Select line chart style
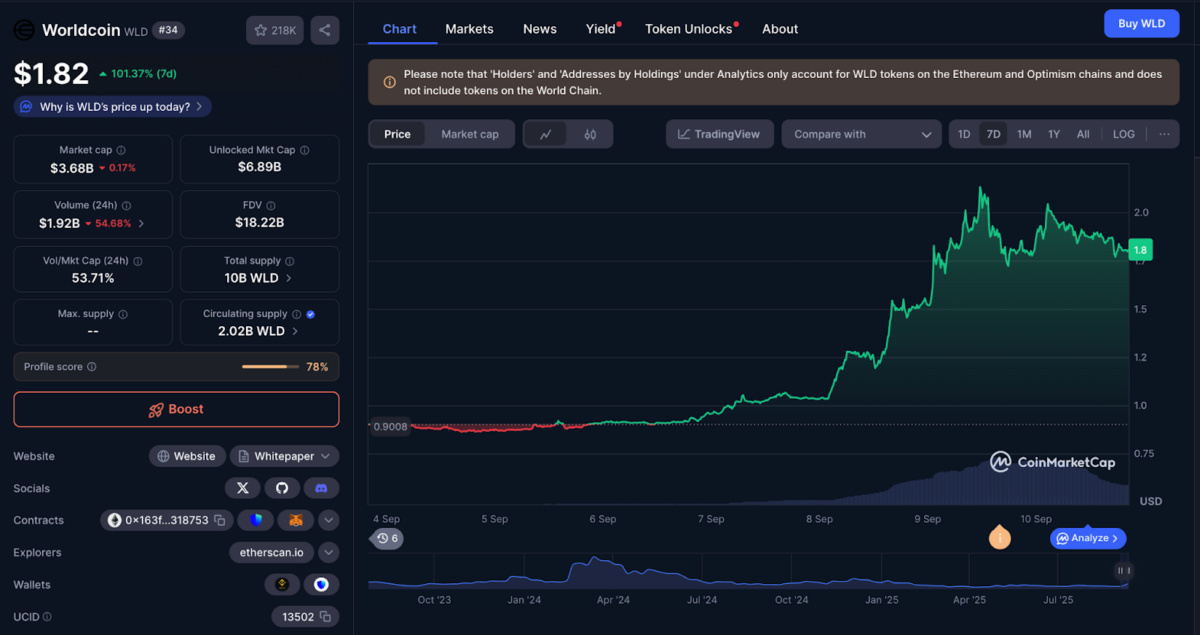The height and width of the screenshot is (635, 1200). click(546, 134)
